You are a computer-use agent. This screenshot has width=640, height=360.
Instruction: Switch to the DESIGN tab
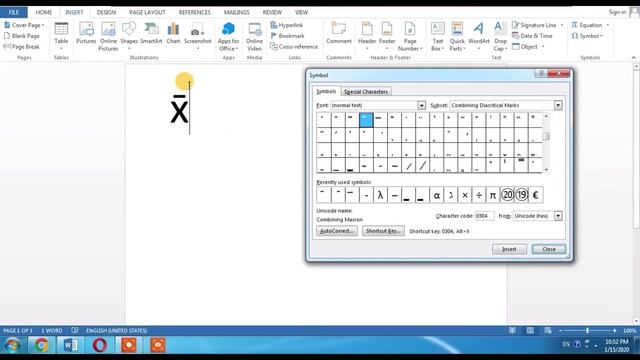(106, 12)
